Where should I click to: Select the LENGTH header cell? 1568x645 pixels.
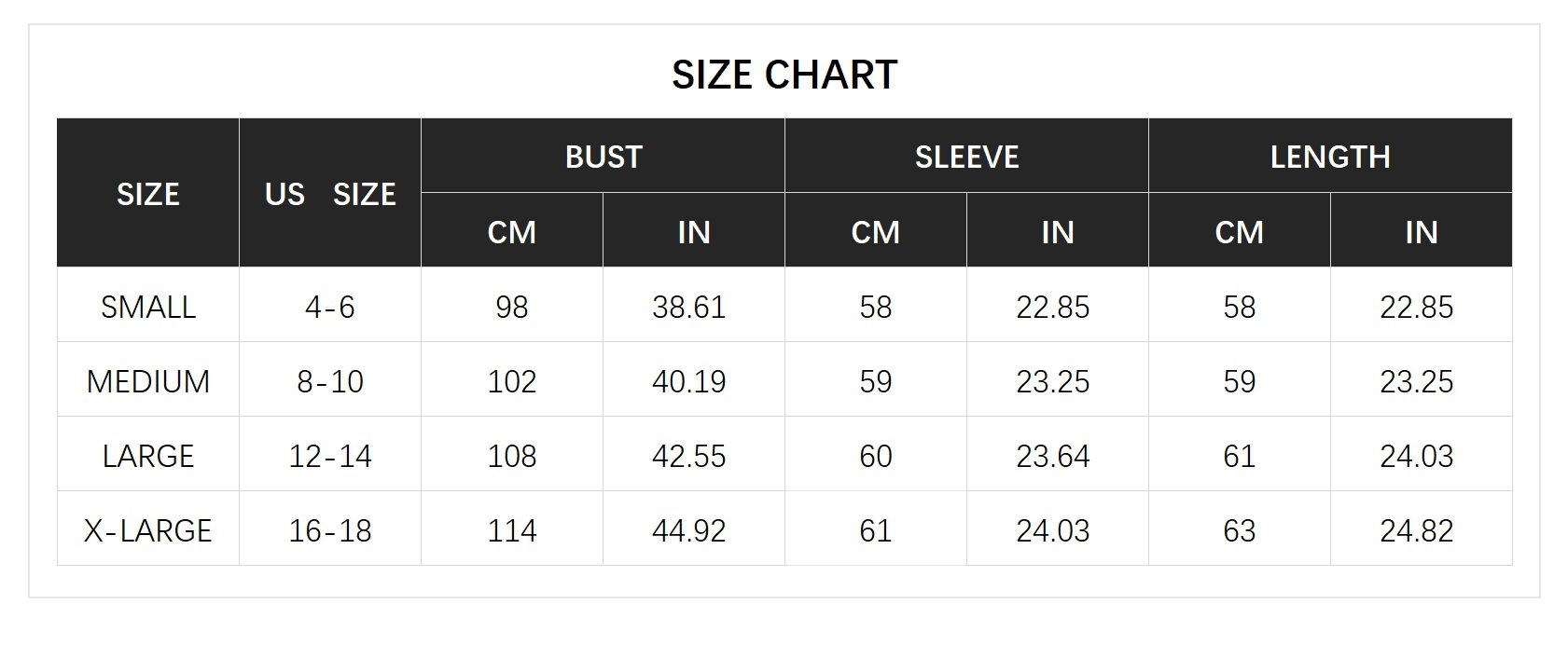[1330, 157]
